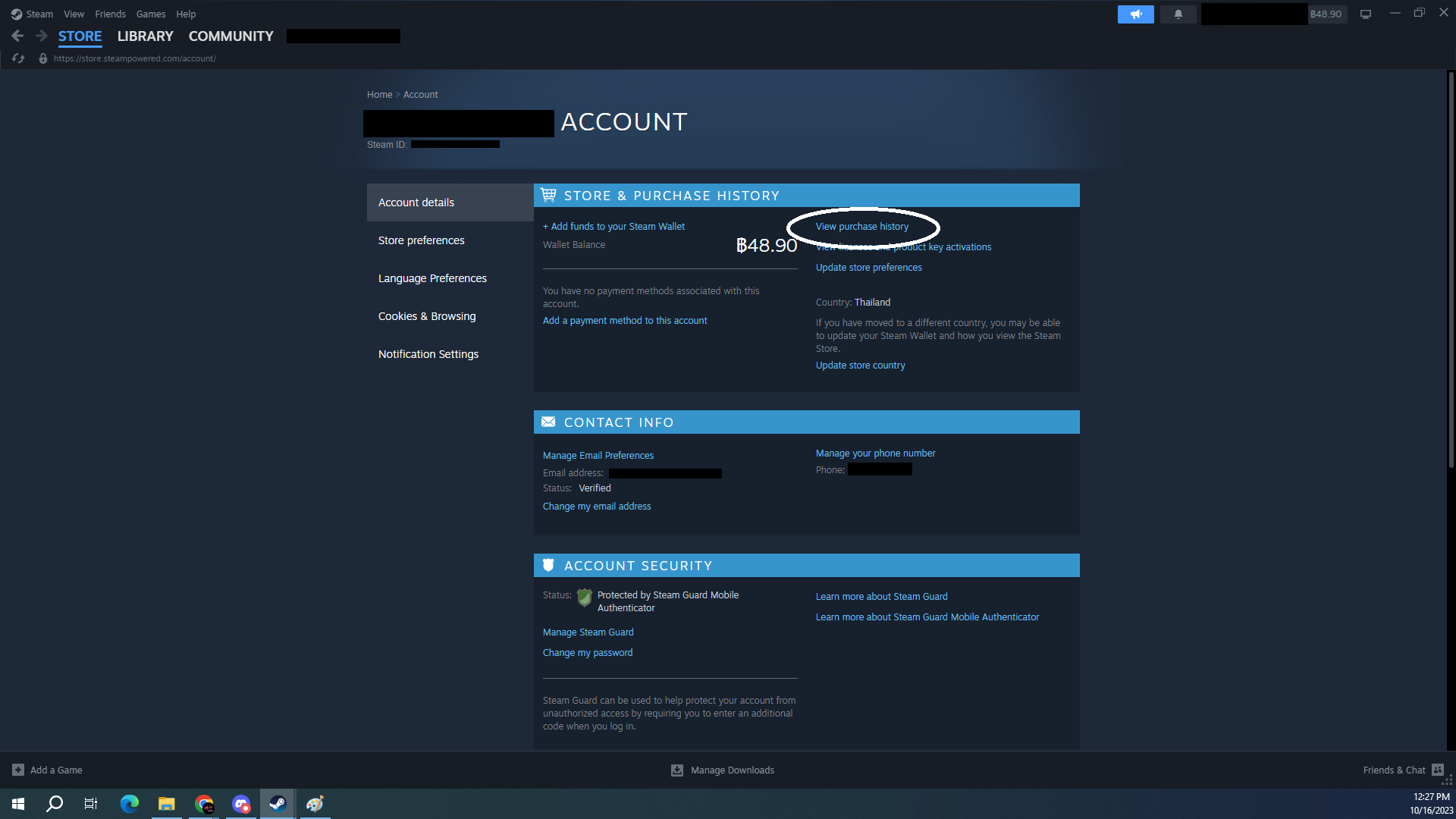Click the back navigation arrow
1456x819 pixels.
pos(17,36)
